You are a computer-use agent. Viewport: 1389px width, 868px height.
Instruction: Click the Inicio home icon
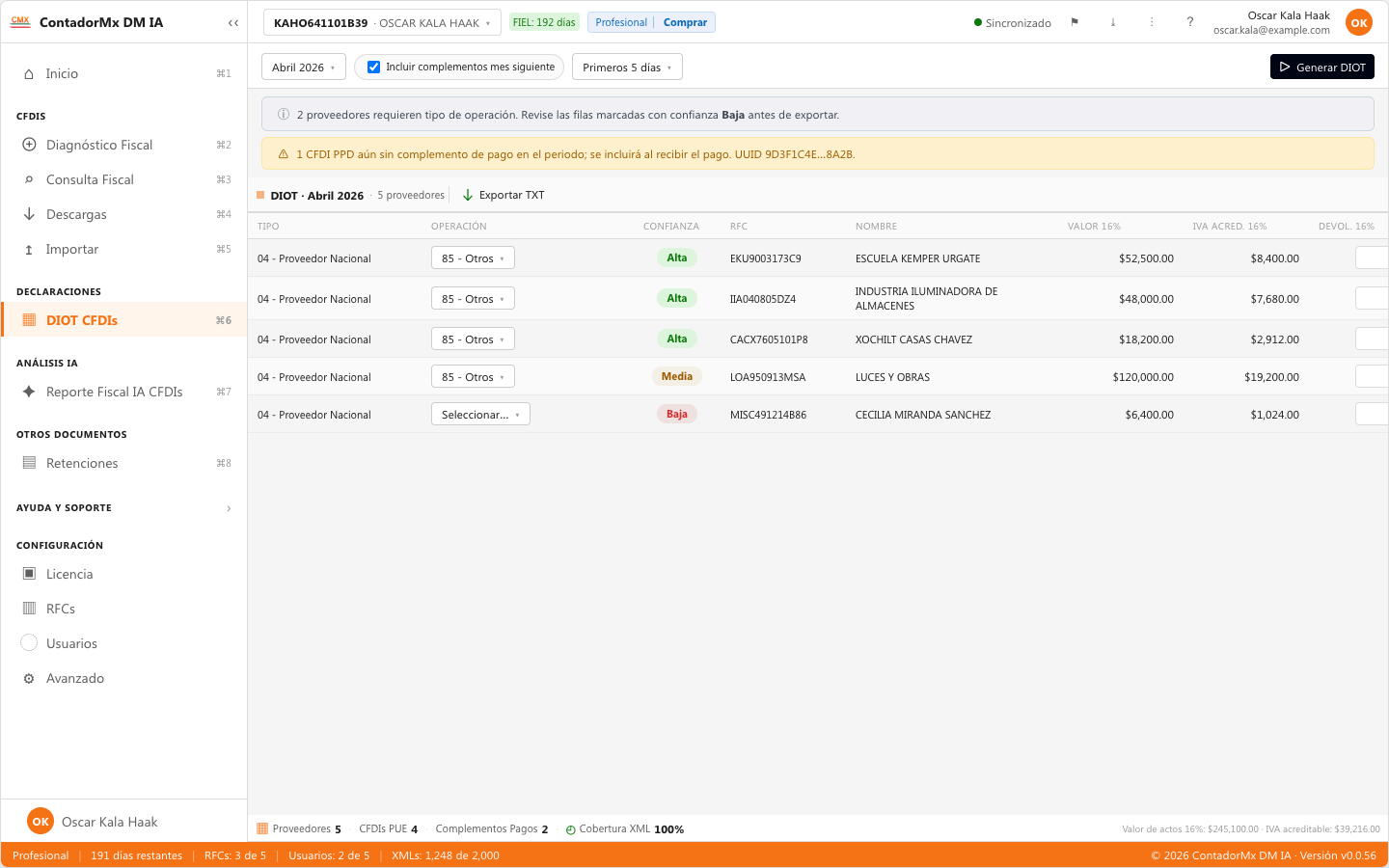(x=29, y=73)
